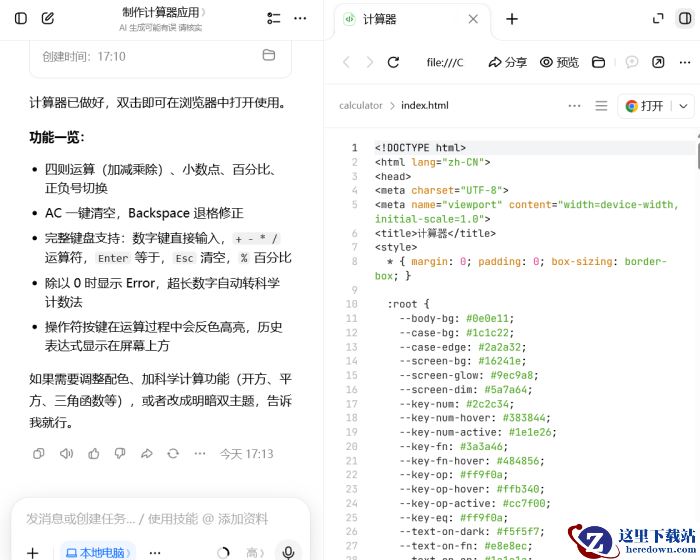This screenshot has width=700, height=560.
Task: Read the reply aloud with the speaker icon
Action: click(x=66, y=454)
